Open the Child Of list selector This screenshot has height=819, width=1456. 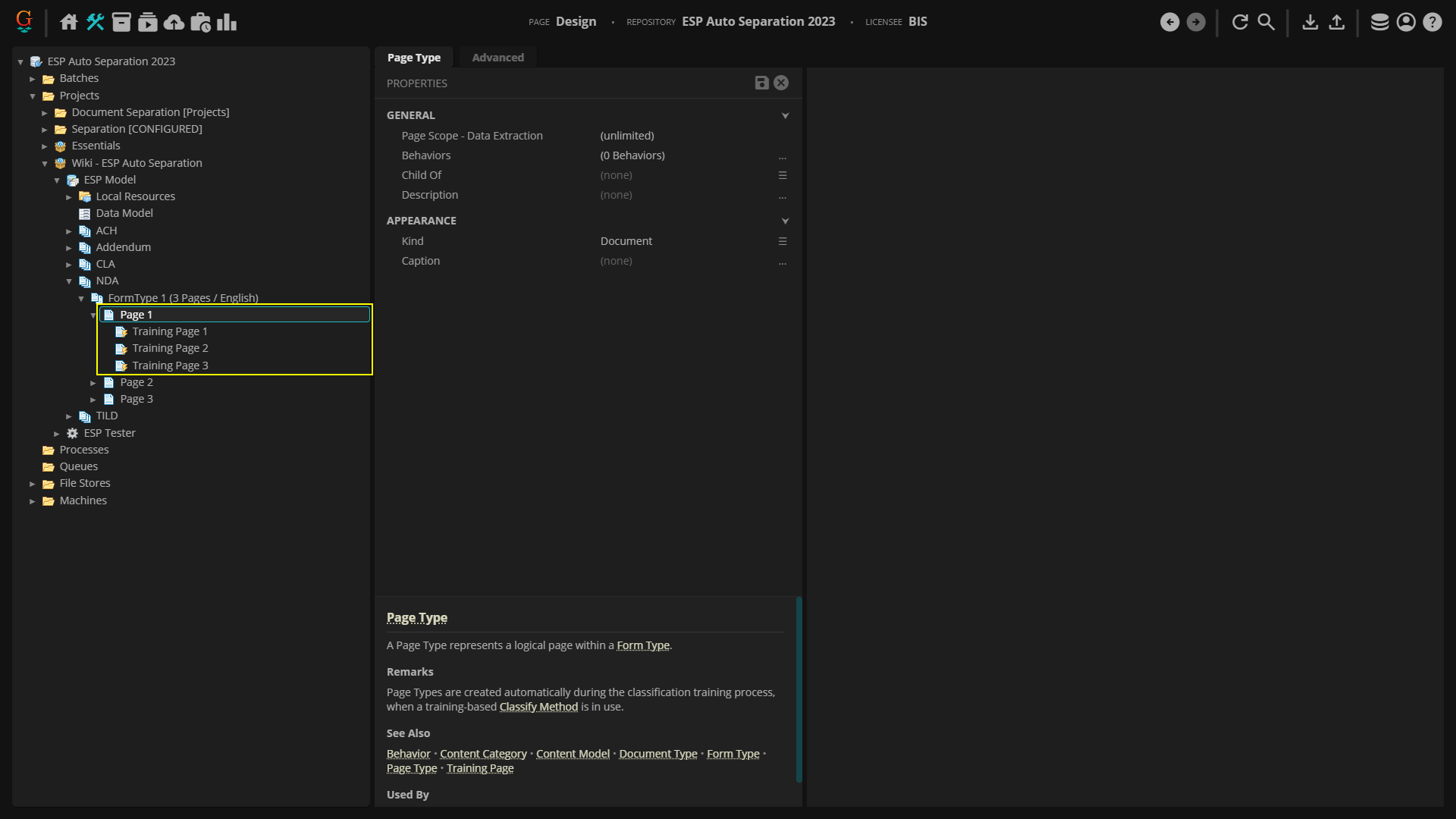[783, 175]
